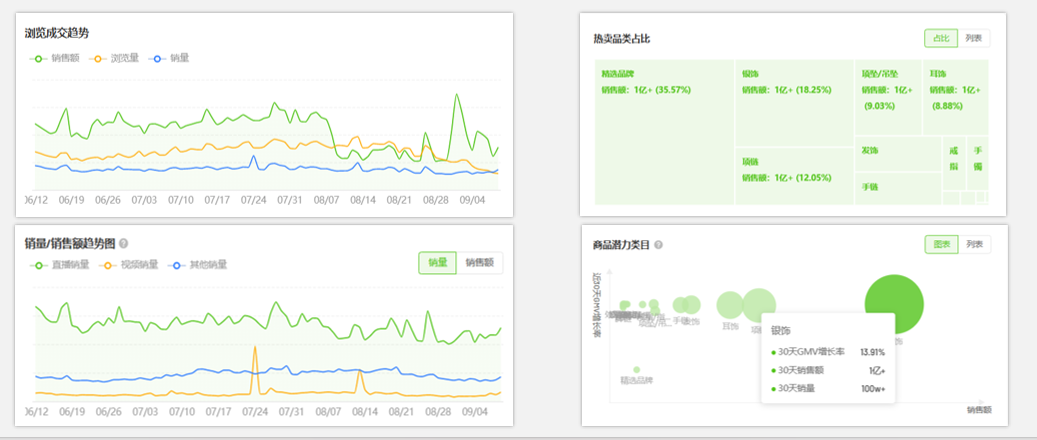
Task: Click the help icon beside 销量/销售额趋势图
Action: [124, 243]
